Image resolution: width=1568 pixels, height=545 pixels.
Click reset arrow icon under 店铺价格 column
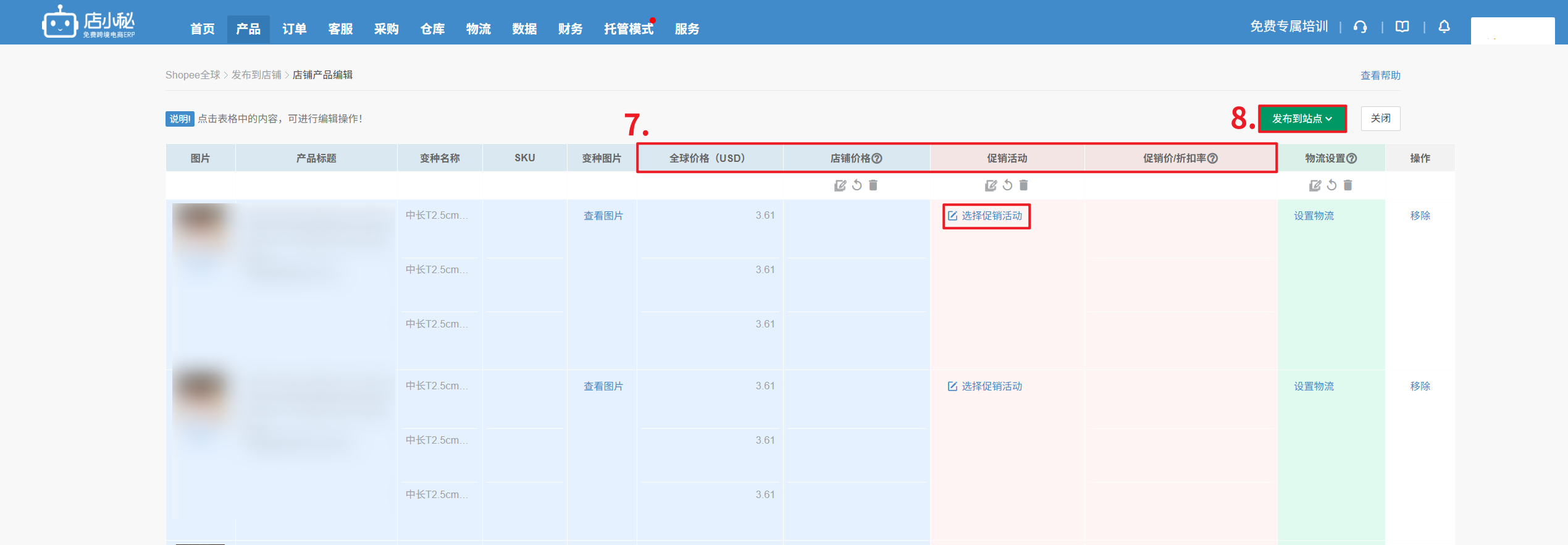(857, 185)
